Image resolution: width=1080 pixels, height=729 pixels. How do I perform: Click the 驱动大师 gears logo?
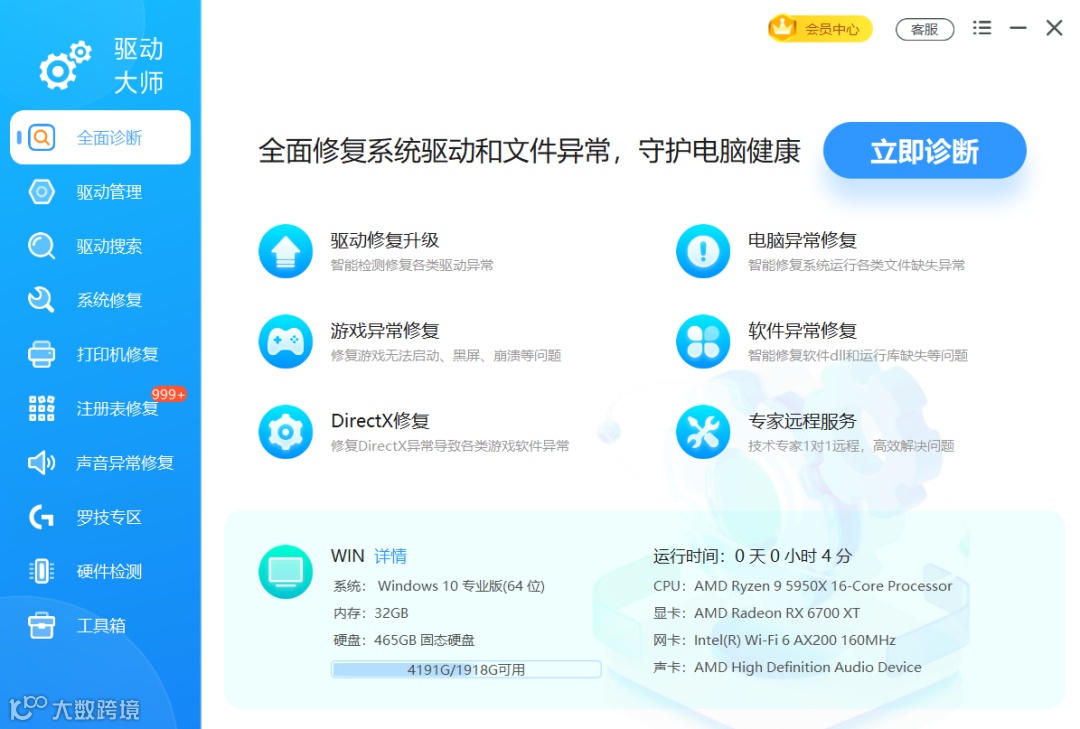pos(65,65)
